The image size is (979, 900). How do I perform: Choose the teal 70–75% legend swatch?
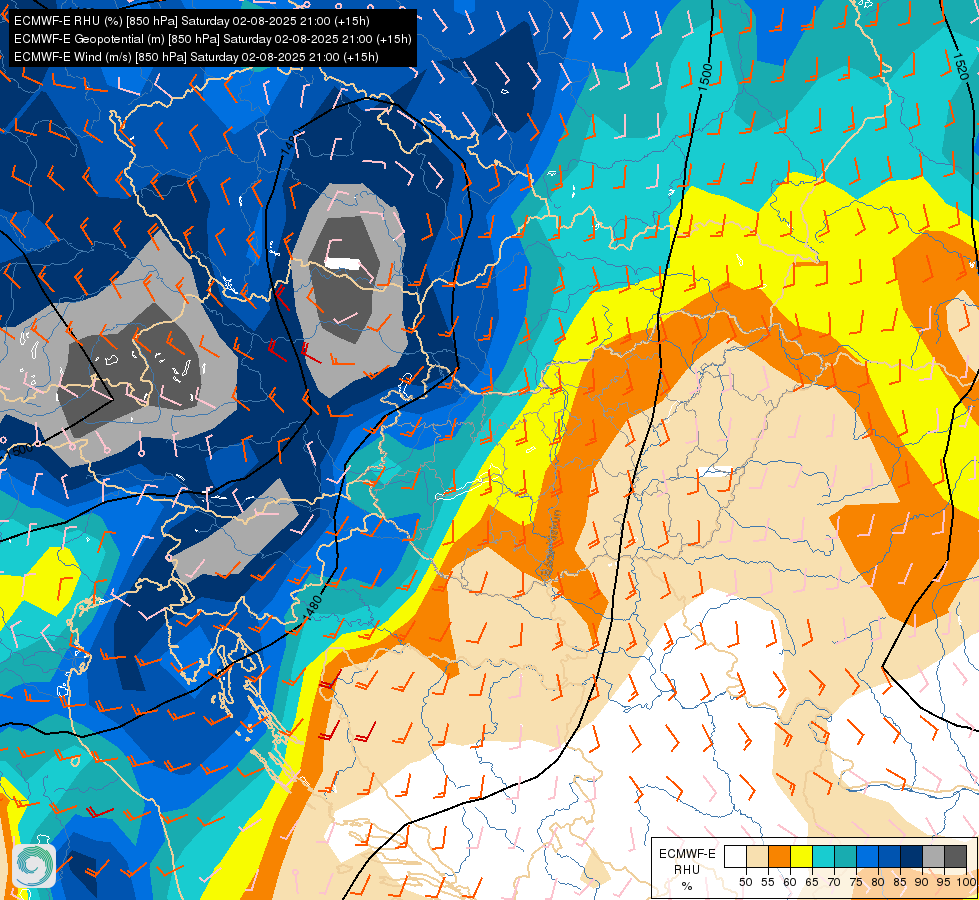pos(845,856)
